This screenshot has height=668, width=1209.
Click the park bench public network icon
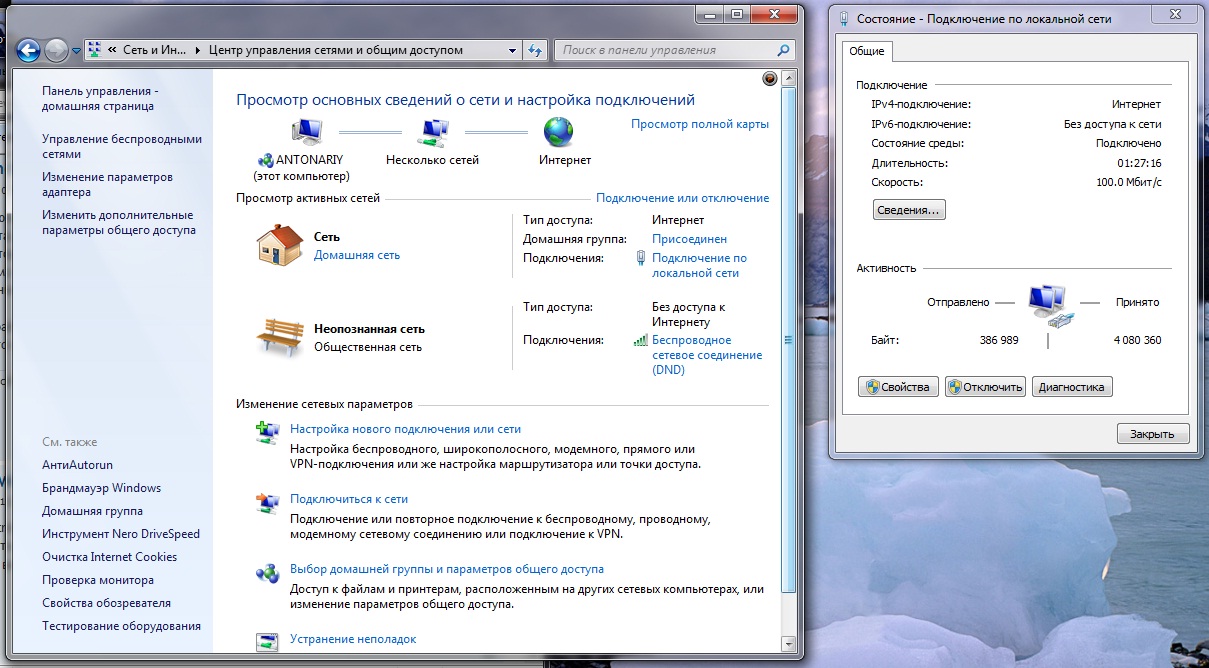[280, 336]
